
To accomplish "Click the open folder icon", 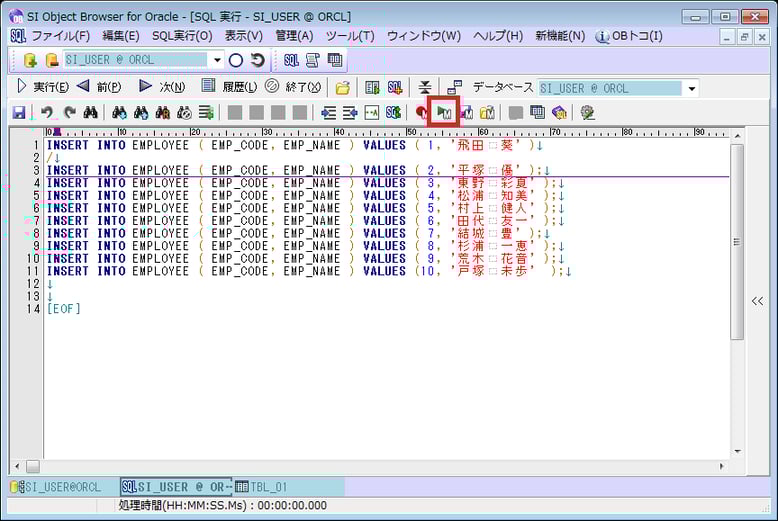I will pos(343,88).
